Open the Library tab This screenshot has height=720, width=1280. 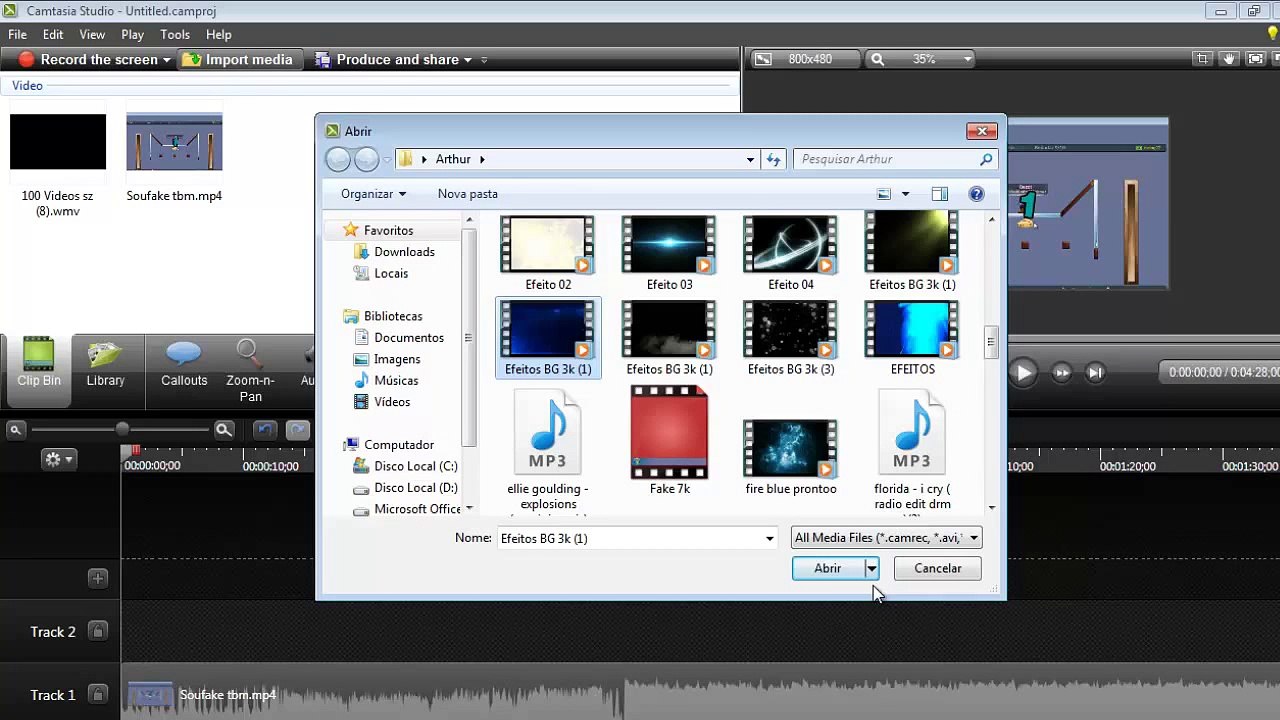[x=105, y=363]
